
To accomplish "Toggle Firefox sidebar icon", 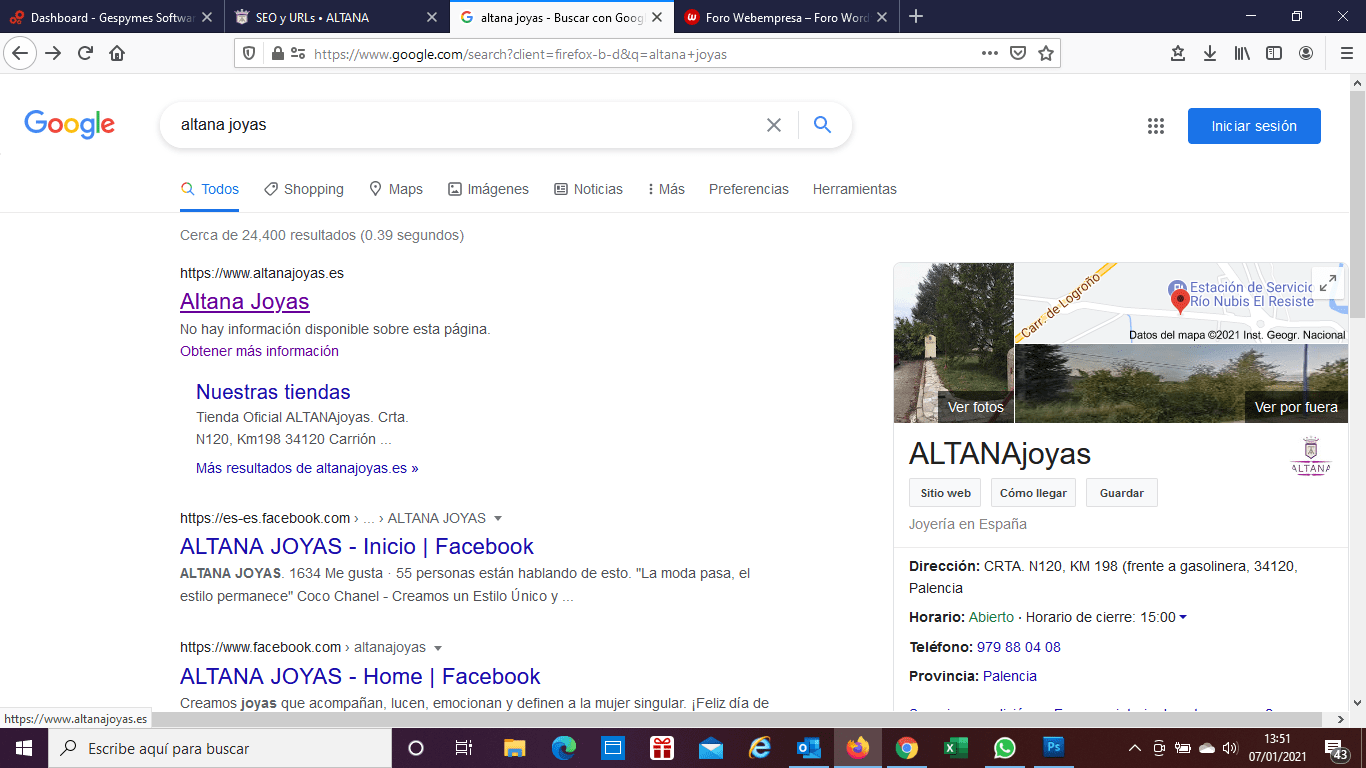I will tap(1274, 54).
